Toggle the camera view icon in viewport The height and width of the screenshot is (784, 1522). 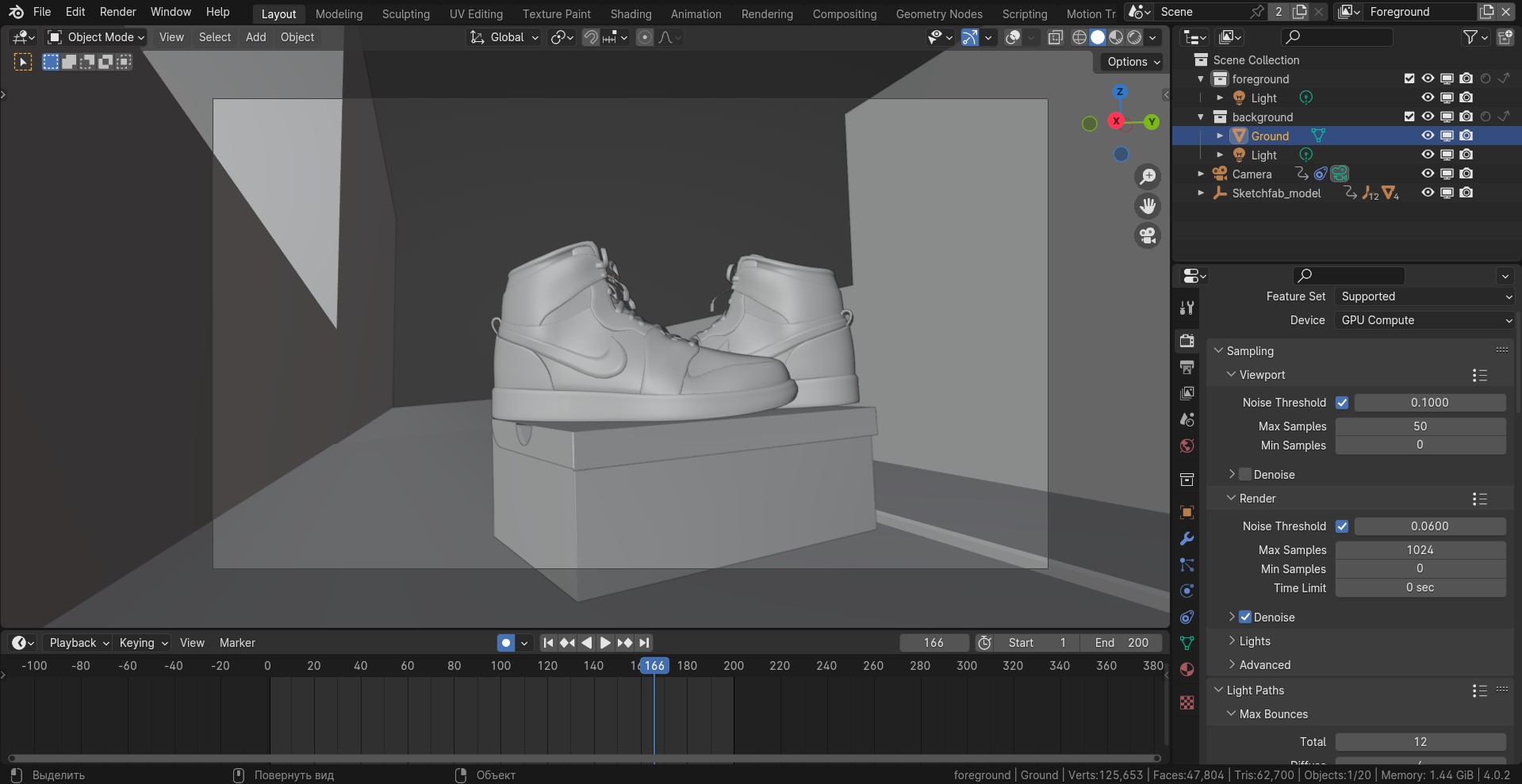(x=1148, y=235)
